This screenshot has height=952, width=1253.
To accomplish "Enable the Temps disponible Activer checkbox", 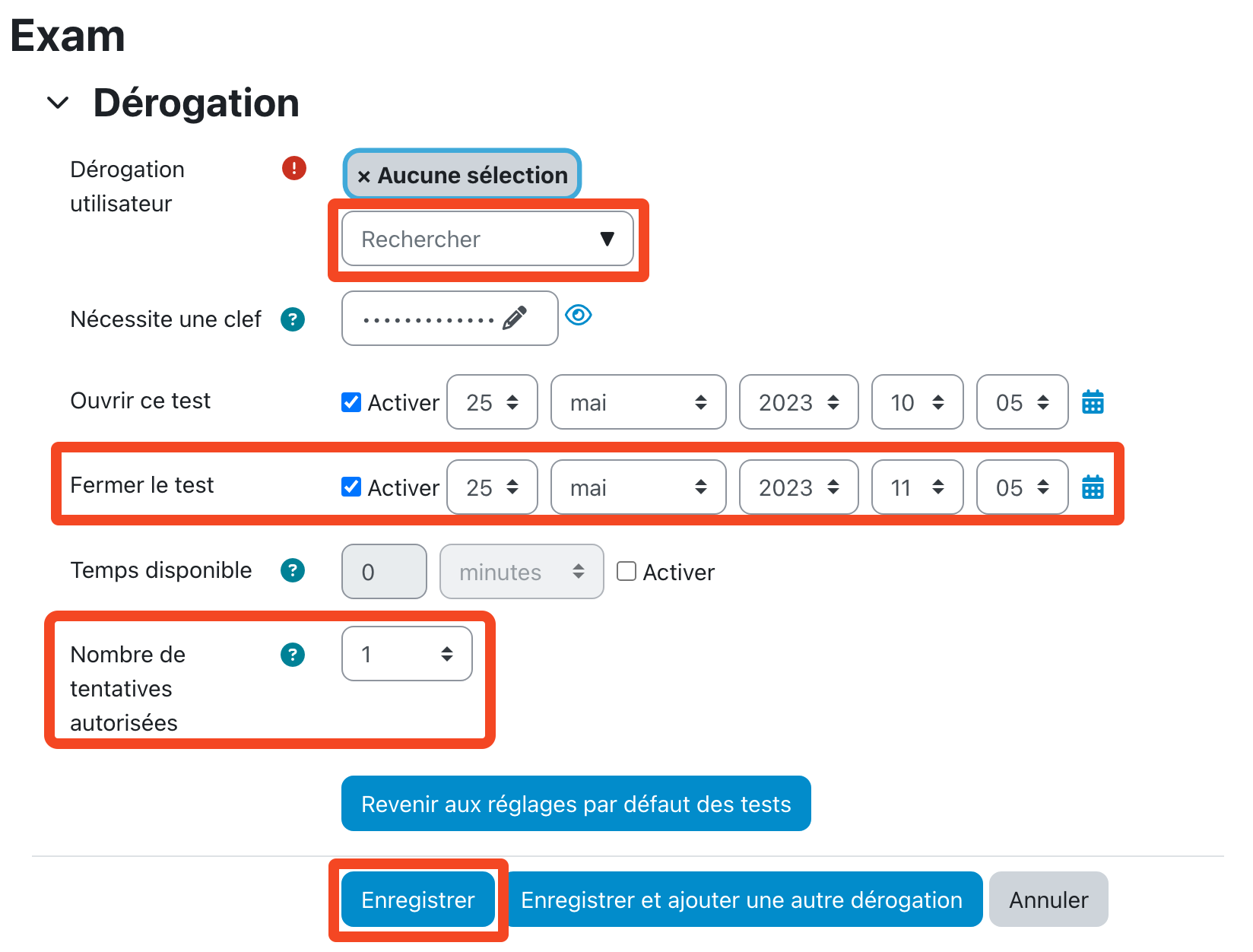I will (626, 571).
